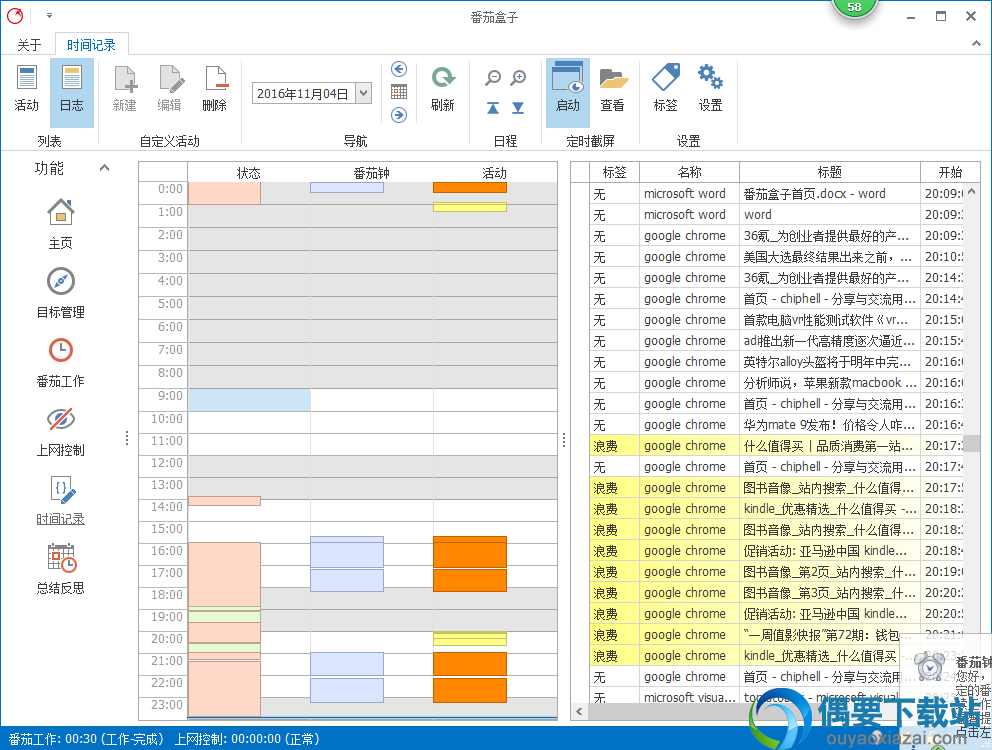Open the 查看 screenshots folder
This screenshot has height=750, width=992.
[612, 89]
